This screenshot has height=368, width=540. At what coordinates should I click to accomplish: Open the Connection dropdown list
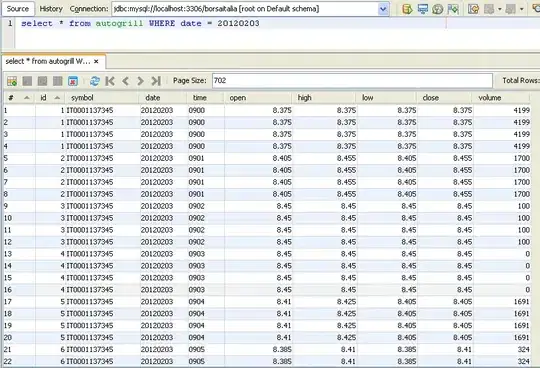click(x=383, y=9)
